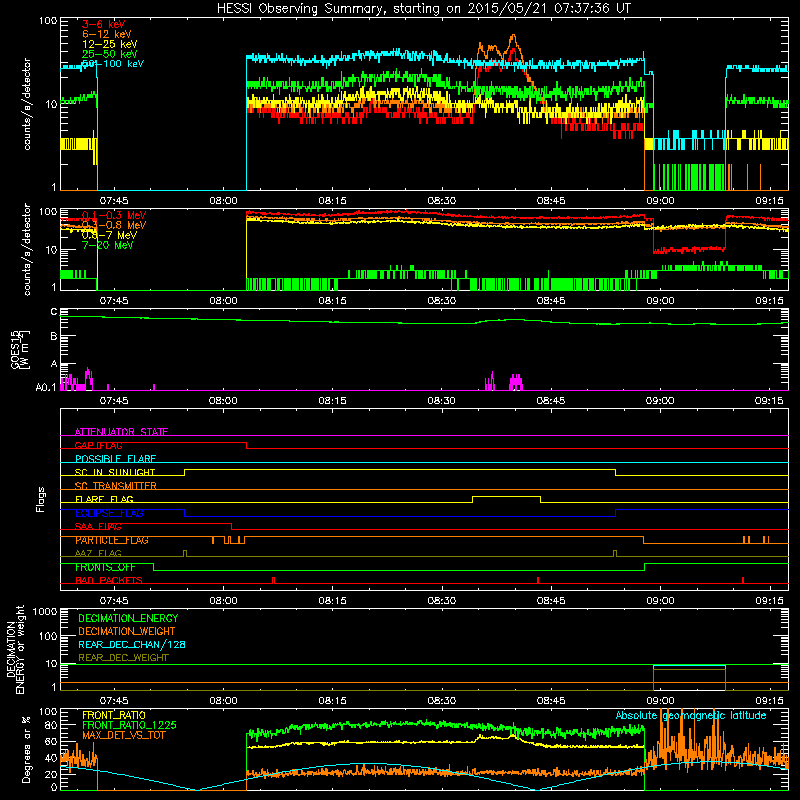Select the BAD_PACKETS flag label
This screenshot has width=800, height=800.
(109, 581)
